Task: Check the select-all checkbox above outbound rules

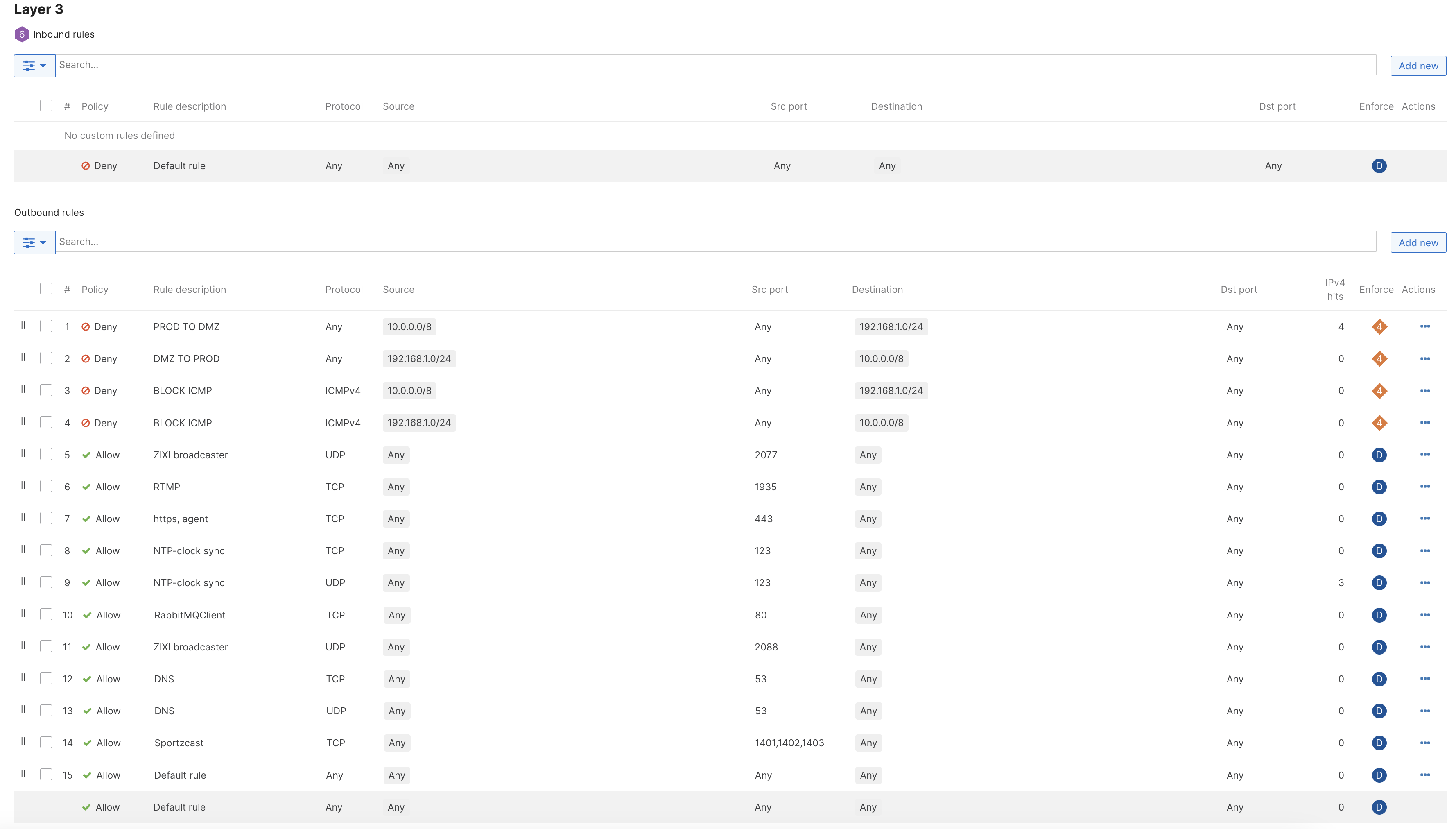Action: point(46,289)
